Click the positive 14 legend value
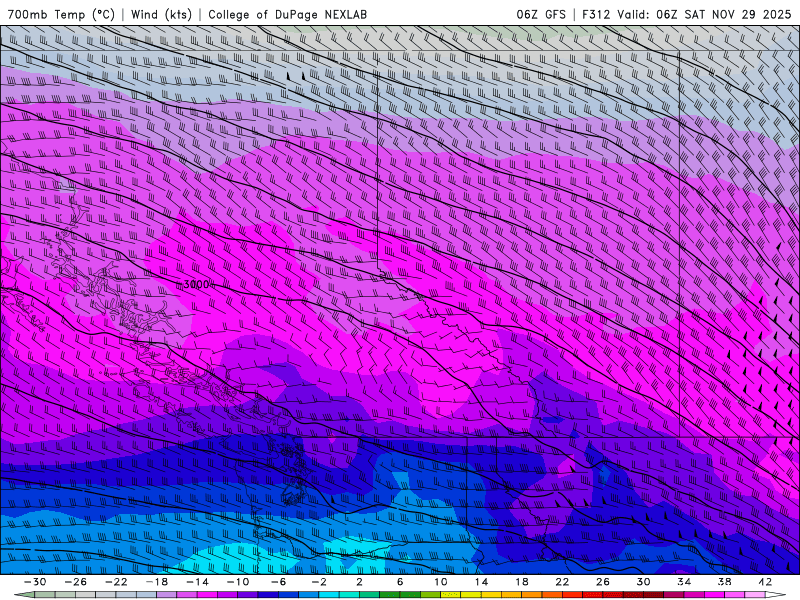Image resolution: width=800 pixels, height=600 pixels. [481, 582]
